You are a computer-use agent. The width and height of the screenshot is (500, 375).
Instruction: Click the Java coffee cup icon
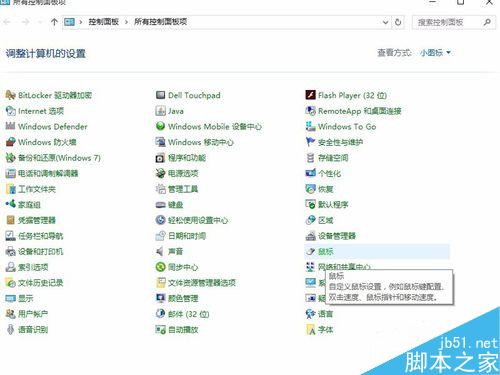(x=160, y=111)
